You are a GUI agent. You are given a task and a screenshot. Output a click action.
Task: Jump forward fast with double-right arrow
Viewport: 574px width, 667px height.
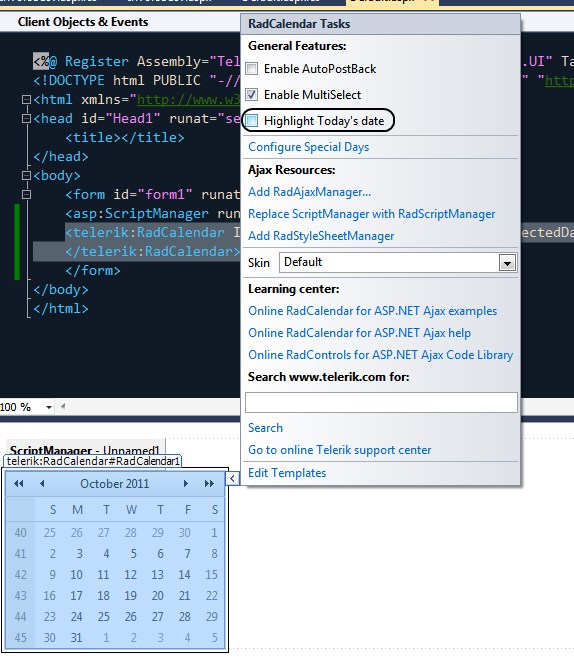coord(209,484)
